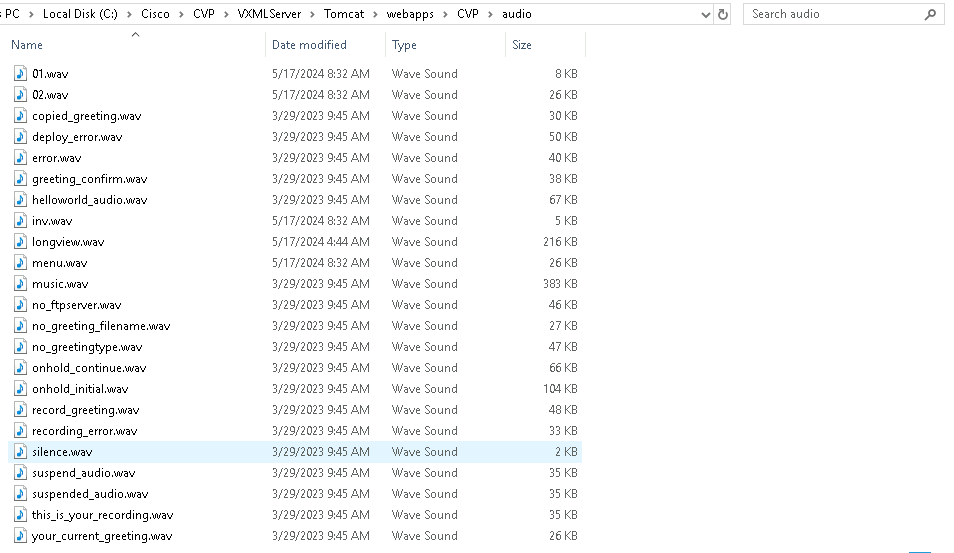Sort by the Date modified column
The width and height of the screenshot is (954, 553).
click(309, 45)
